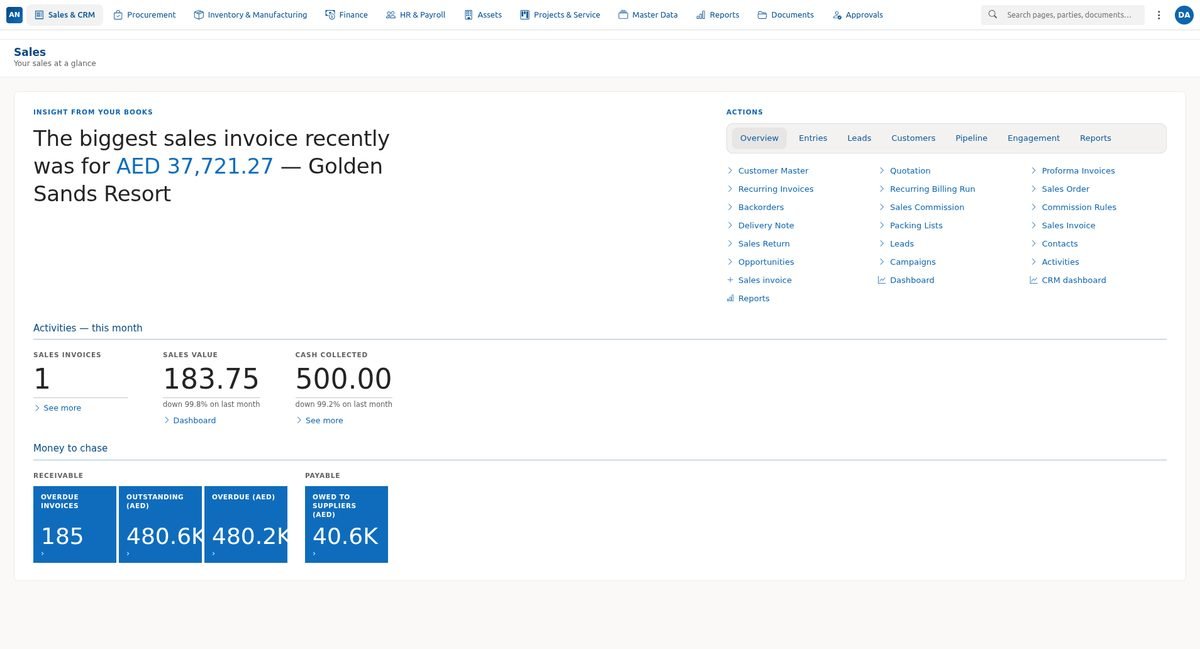The image size is (1200, 649).
Task: Open the Sales Return link
Action: [x=764, y=244]
